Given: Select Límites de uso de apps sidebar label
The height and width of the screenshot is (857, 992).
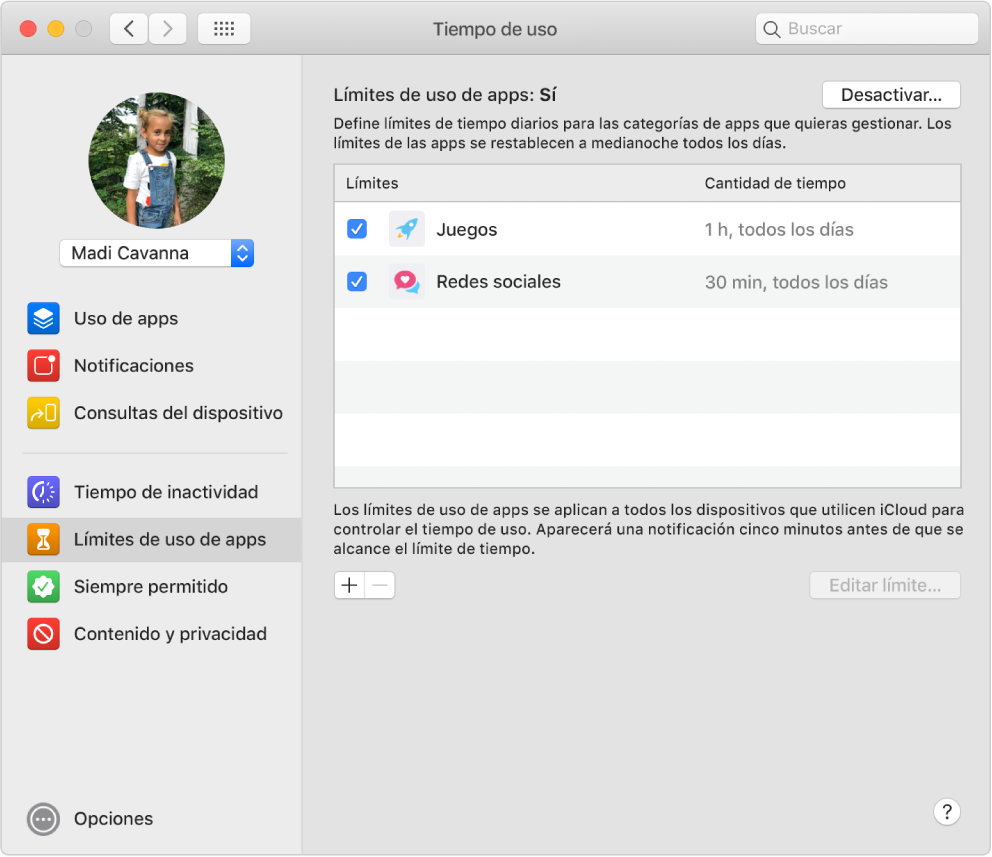Looking at the screenshot, I should (x=170, y=539).
